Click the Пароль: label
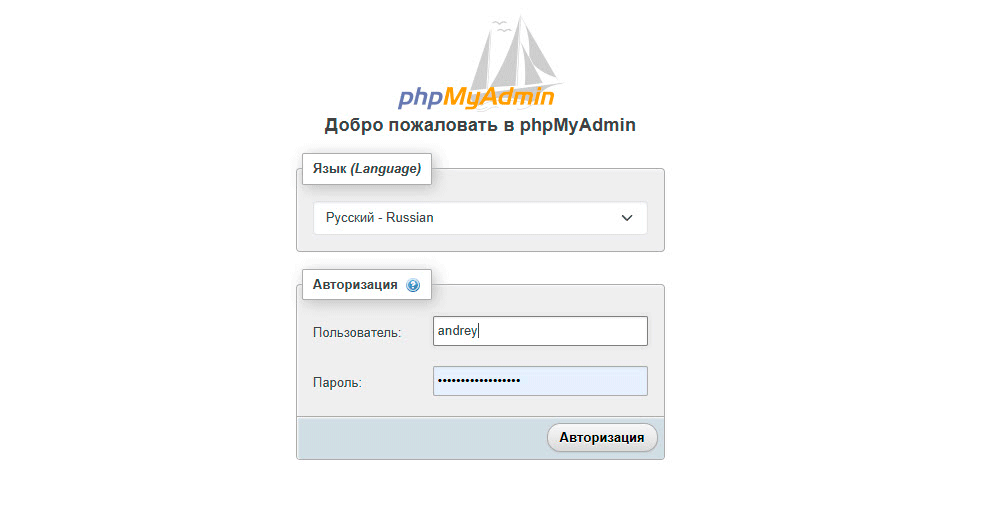This screenshot has height=529, width=1005. tap(337, 383)
